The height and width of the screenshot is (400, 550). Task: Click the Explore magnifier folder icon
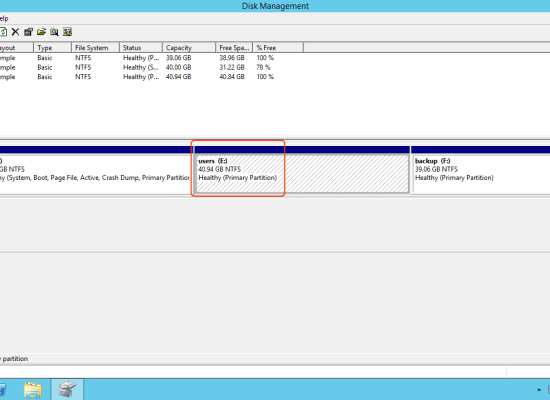[x=54, y=32]
